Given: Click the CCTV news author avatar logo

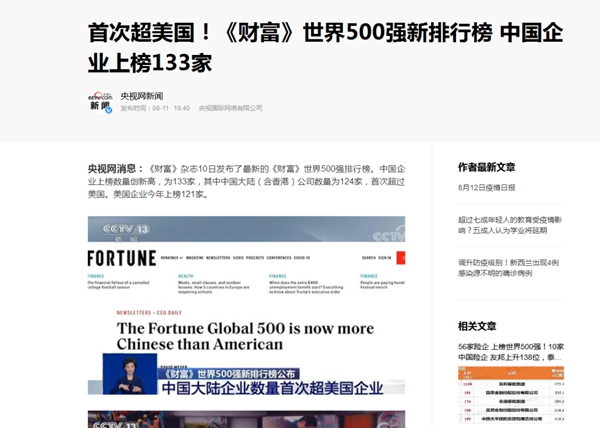Looking at the screenshot, I should tap(100, 102).
